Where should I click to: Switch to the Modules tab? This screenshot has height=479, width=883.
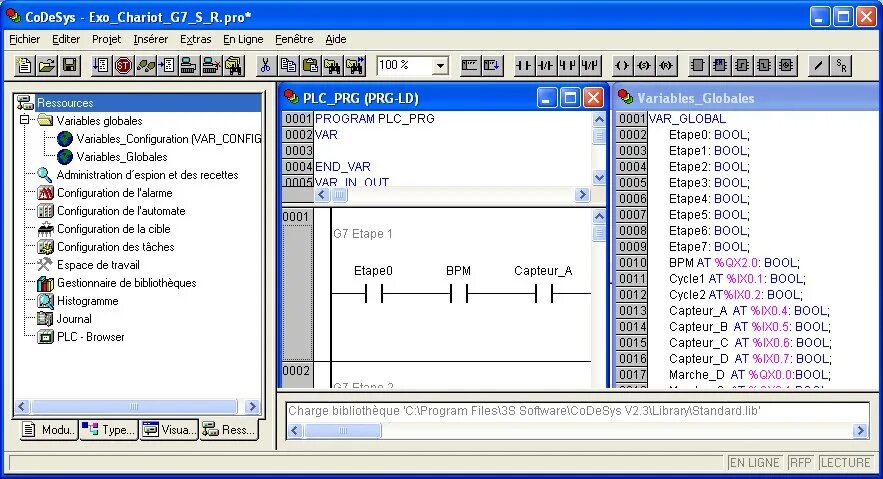click(48, 430)
